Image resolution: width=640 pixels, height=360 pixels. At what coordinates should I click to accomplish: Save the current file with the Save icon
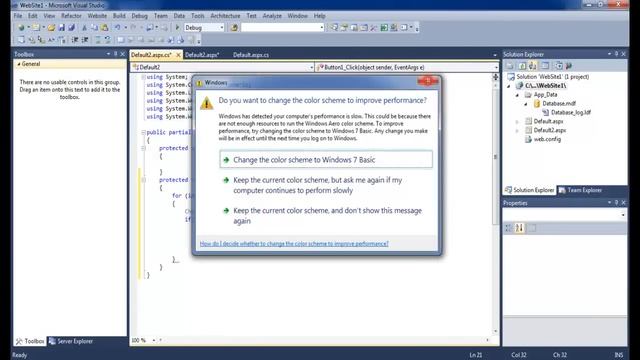[62, 28]
